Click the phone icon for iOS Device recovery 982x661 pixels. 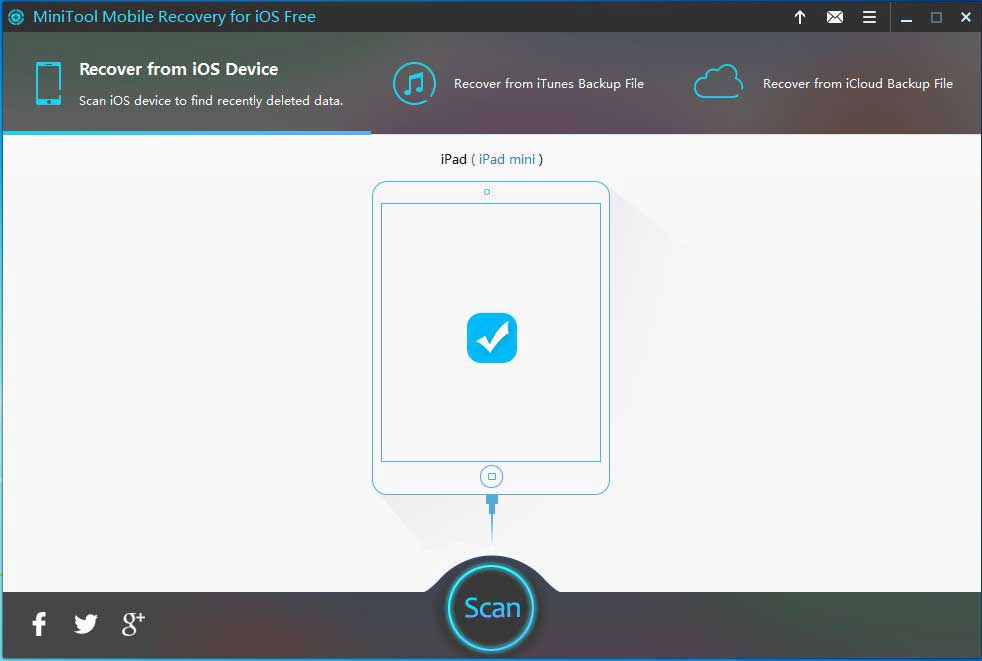48,83
